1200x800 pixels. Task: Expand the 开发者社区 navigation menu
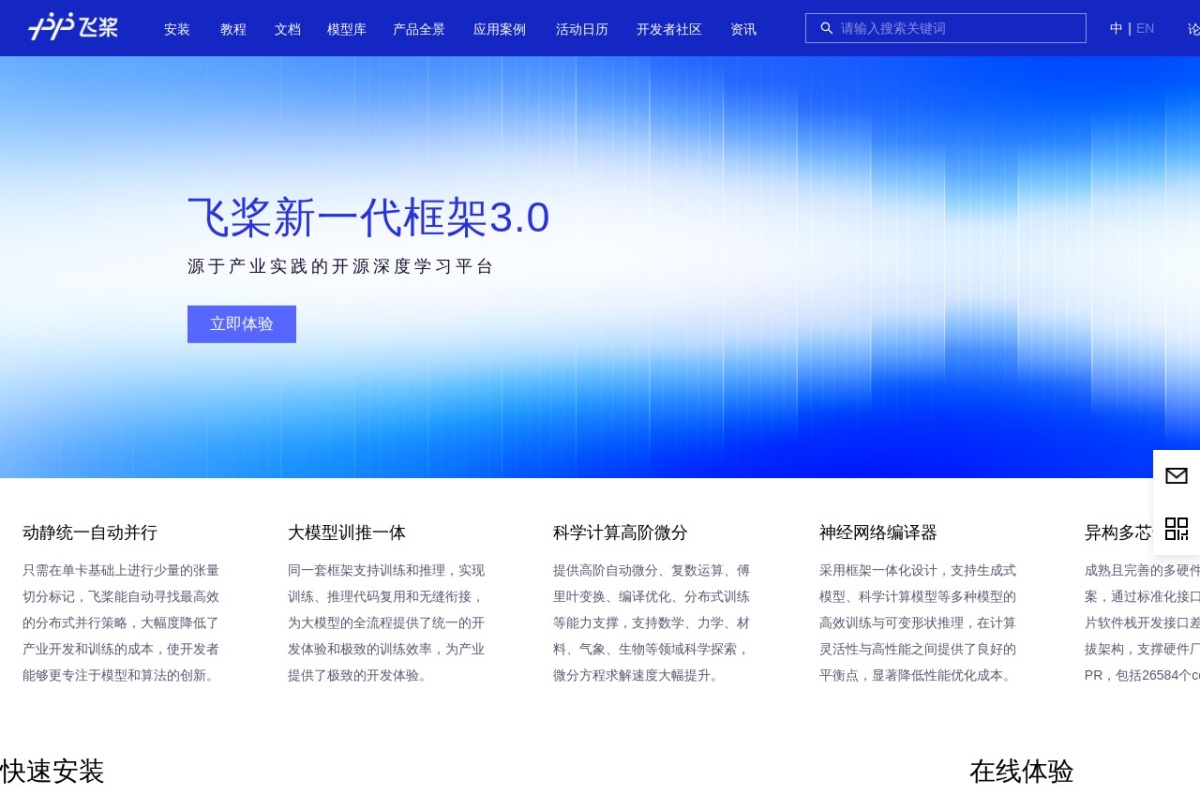pos(669,29)
